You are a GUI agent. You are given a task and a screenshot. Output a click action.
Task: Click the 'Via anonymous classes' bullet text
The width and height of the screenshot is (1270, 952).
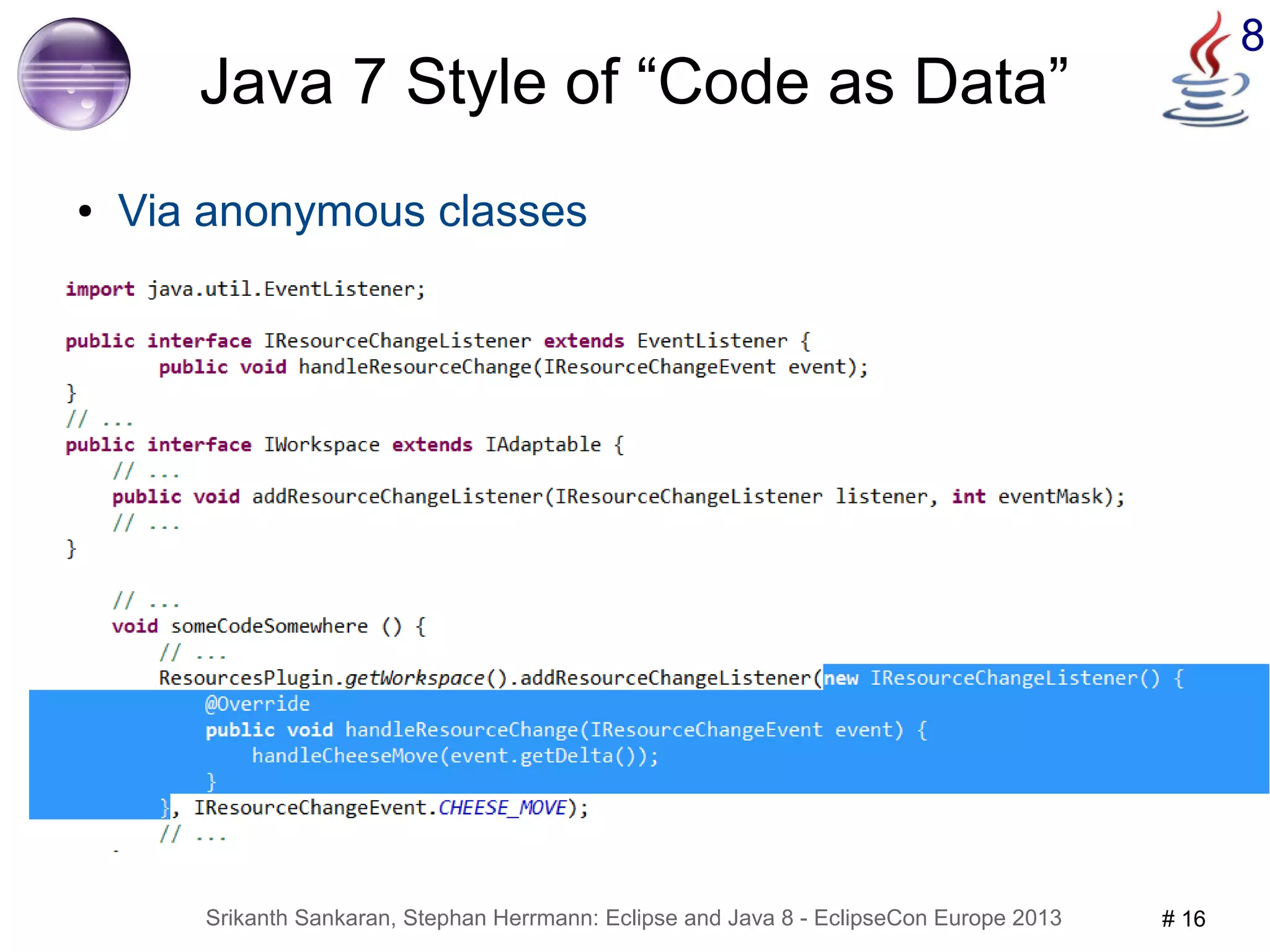pyautogui.click(x=352, y=211)
